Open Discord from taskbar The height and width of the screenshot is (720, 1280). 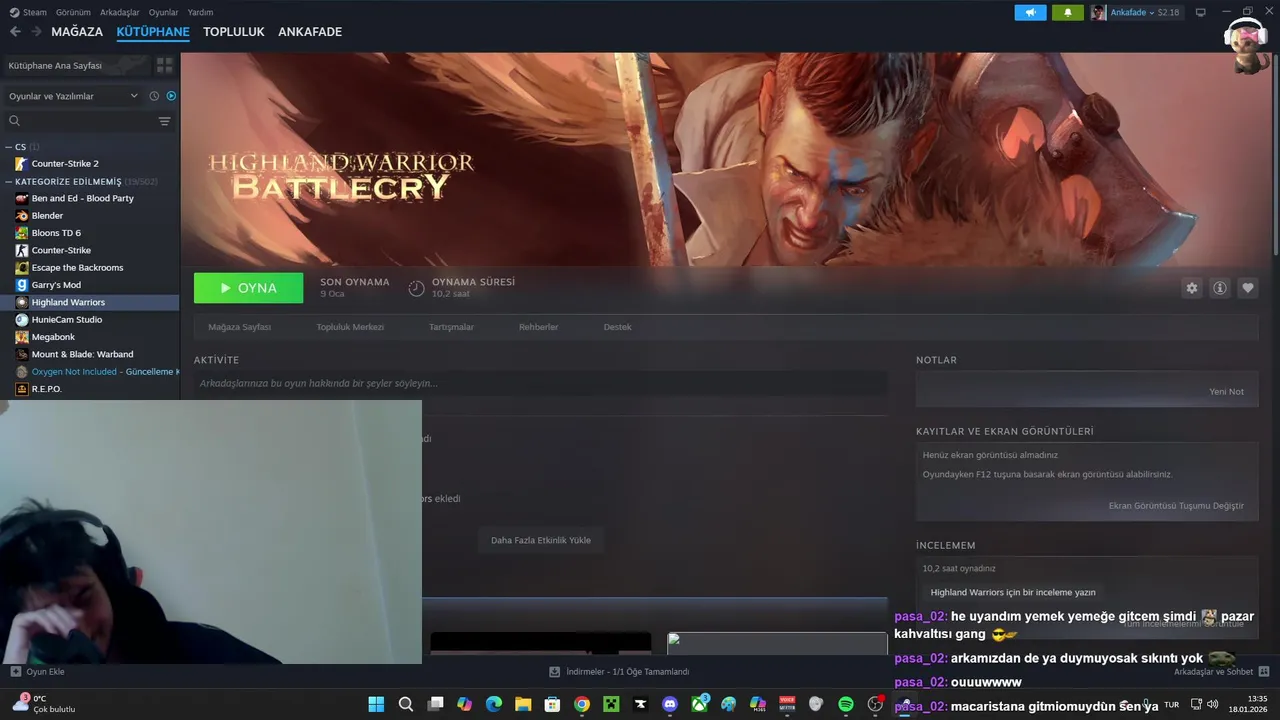[670, 704]
